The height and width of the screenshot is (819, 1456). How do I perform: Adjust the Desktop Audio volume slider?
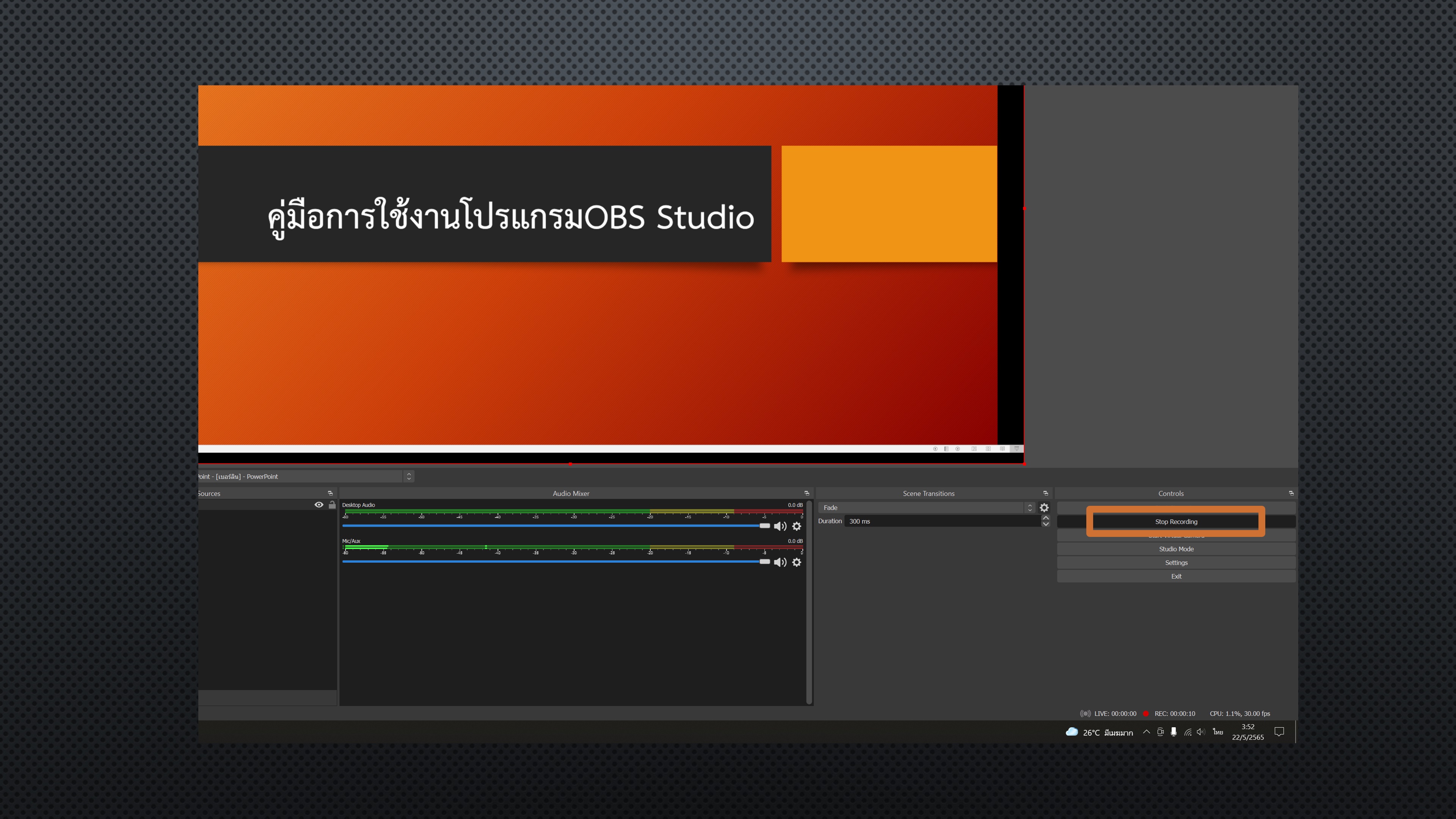[556, 526]
